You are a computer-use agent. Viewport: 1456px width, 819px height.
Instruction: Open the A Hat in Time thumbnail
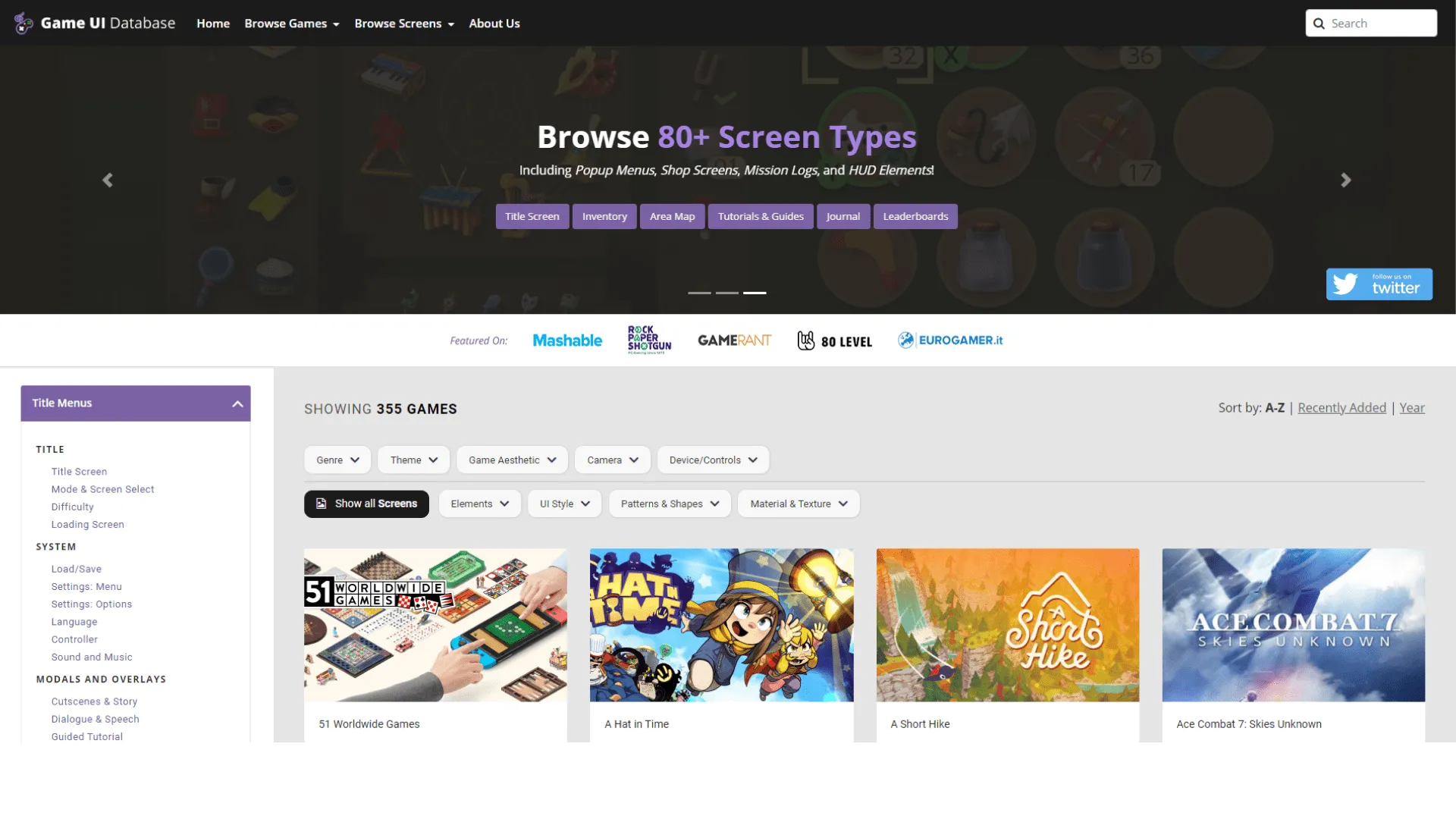721,625
